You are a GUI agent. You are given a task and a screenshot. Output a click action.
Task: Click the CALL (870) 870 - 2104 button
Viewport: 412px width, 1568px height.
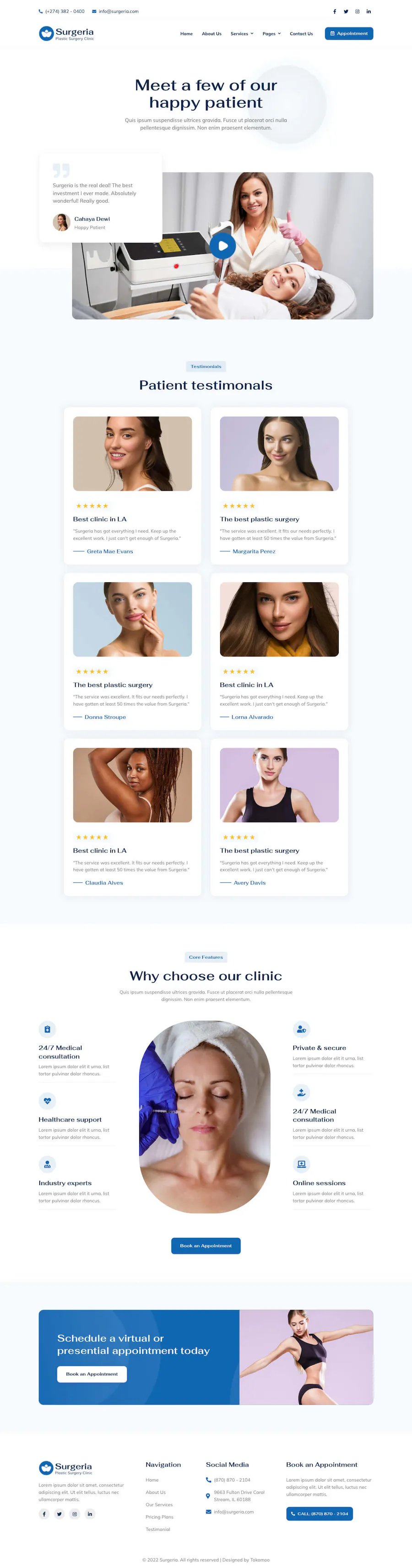pyautogui.click(x=320, y=1513)
